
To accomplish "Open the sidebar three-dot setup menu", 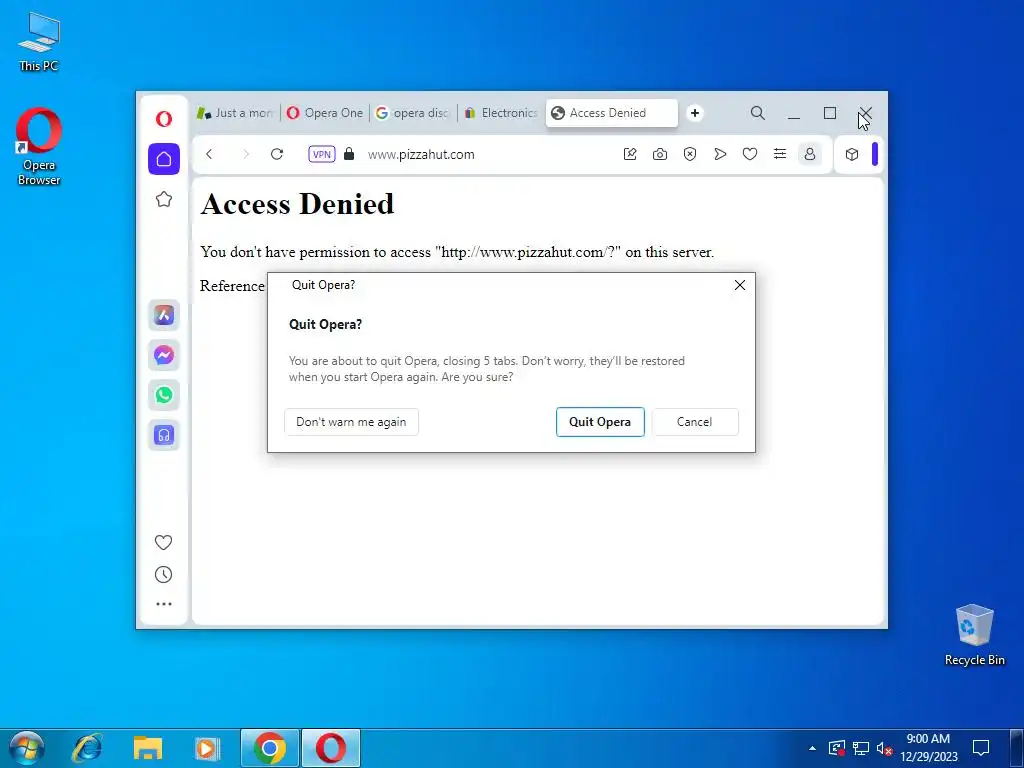I will [164, 604].
